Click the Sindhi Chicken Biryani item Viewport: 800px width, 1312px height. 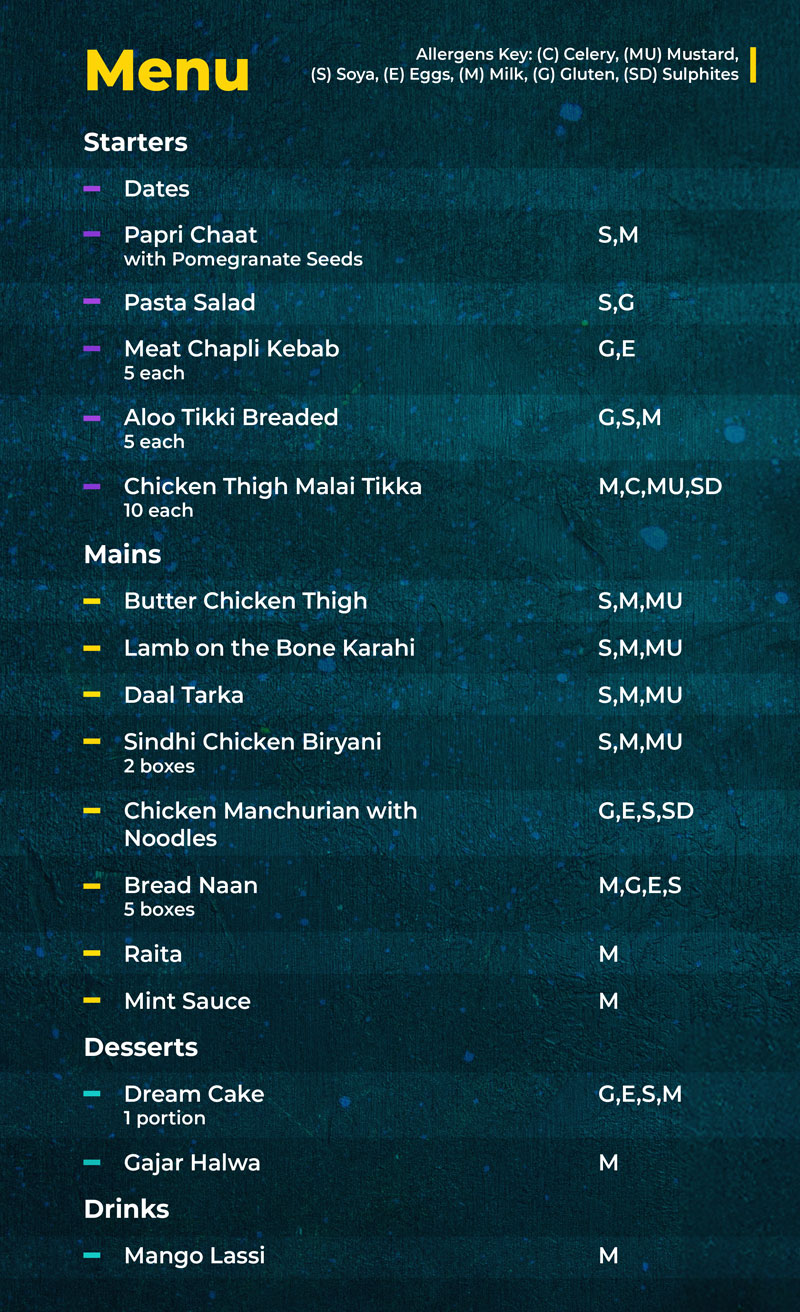click(x=252, y=742)
